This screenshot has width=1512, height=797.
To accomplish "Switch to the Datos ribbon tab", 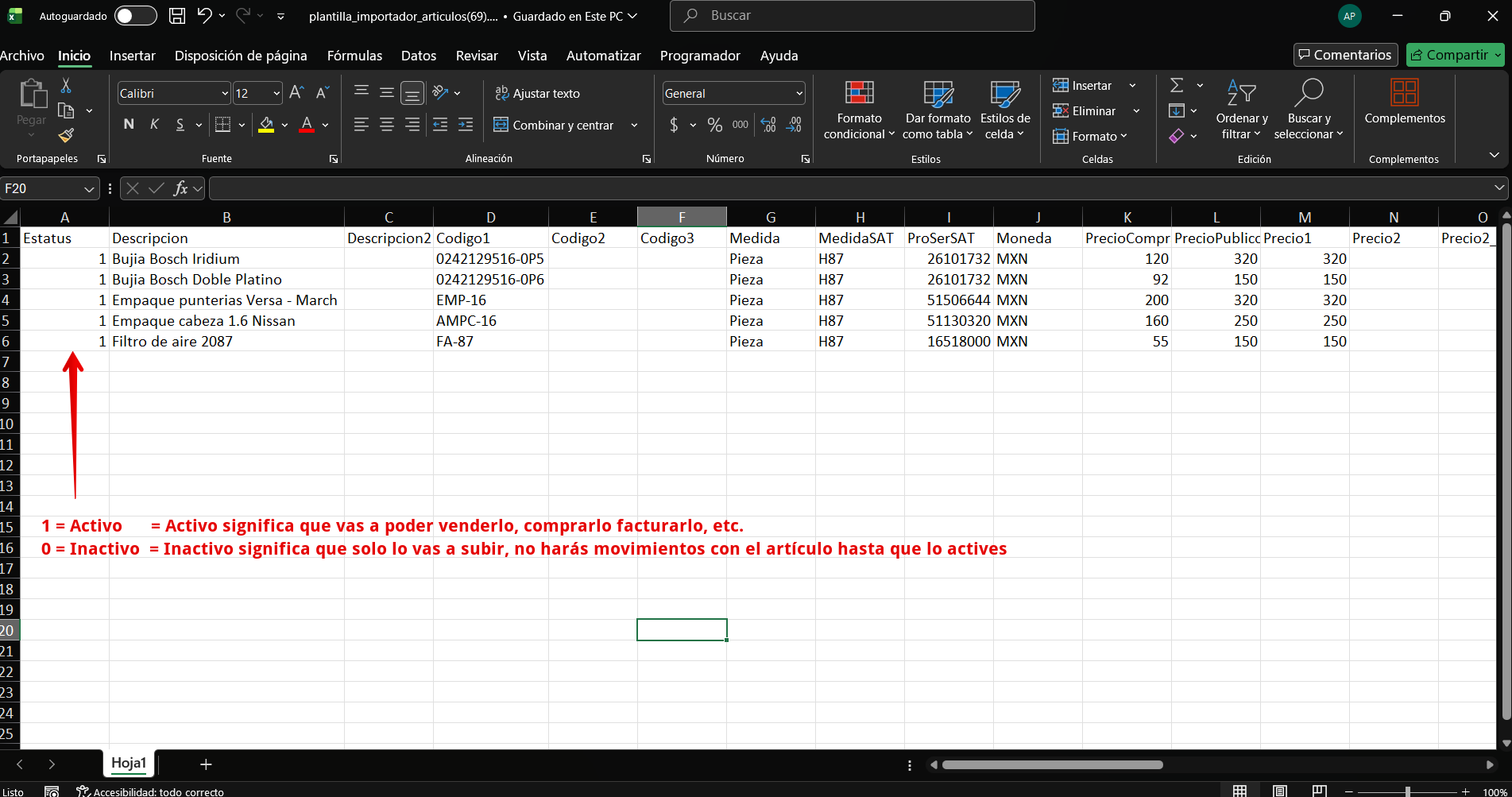I will [418, 56].
